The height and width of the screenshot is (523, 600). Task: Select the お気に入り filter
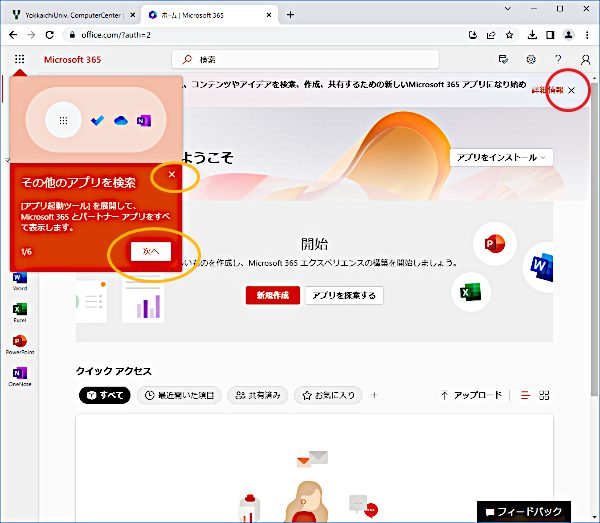(x=328, y=395)
